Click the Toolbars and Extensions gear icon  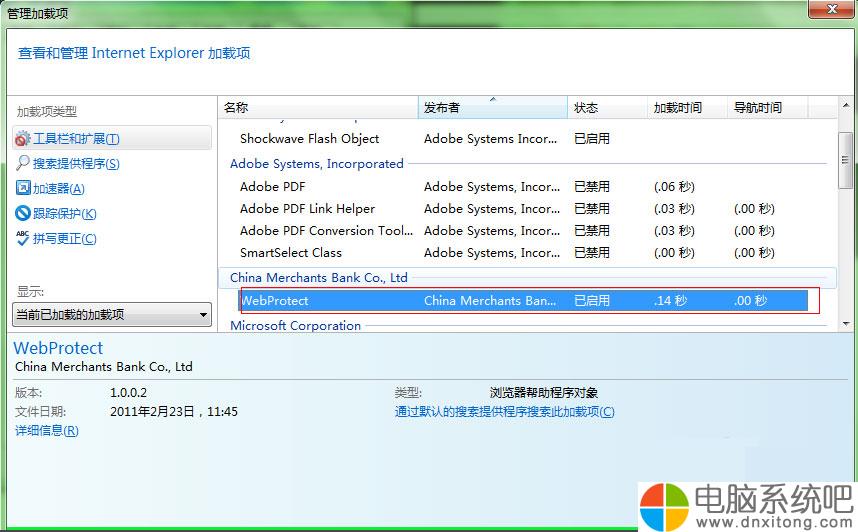click(22, 138)
